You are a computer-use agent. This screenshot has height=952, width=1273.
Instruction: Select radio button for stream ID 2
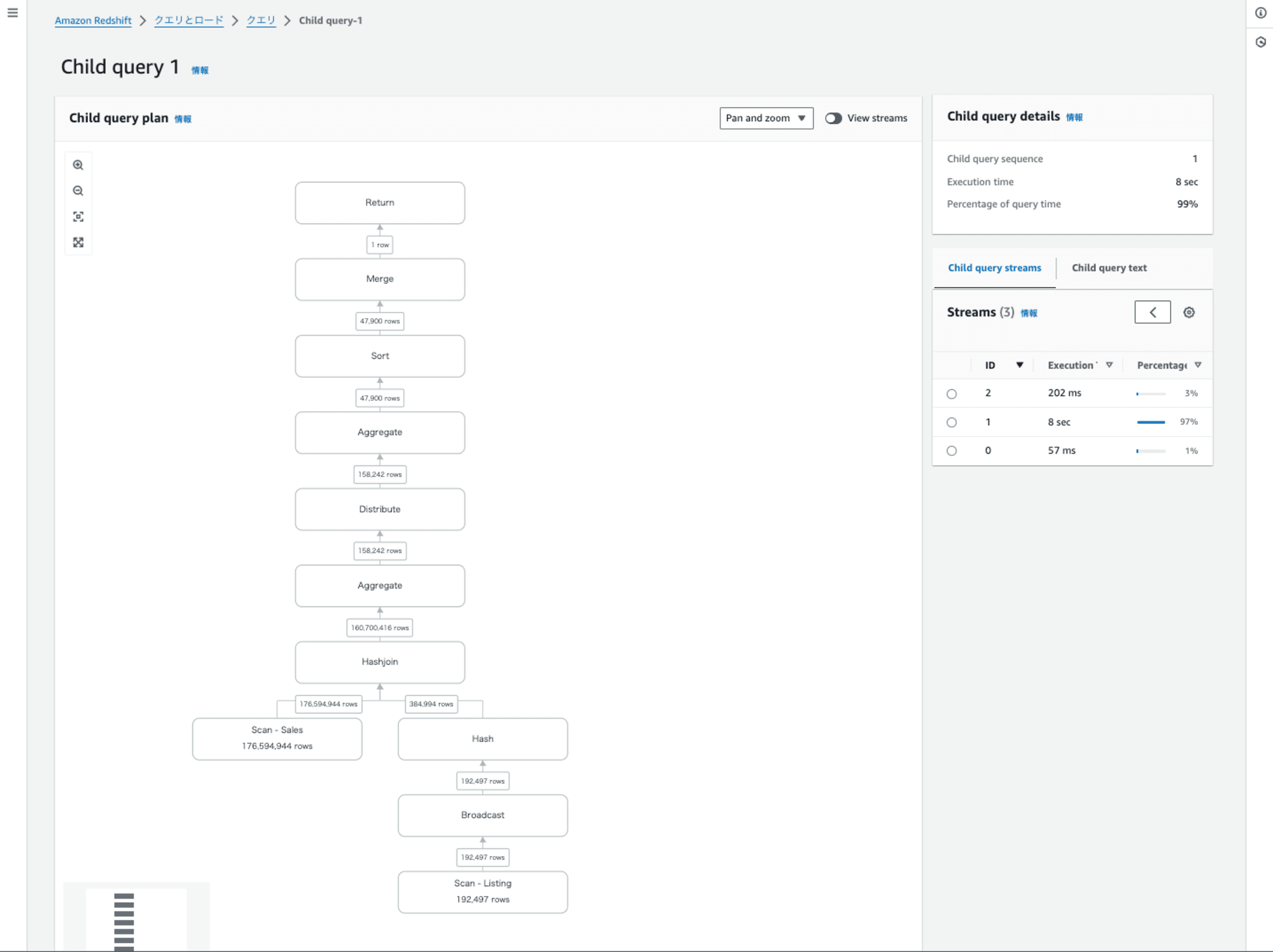[x=952, y=394]
